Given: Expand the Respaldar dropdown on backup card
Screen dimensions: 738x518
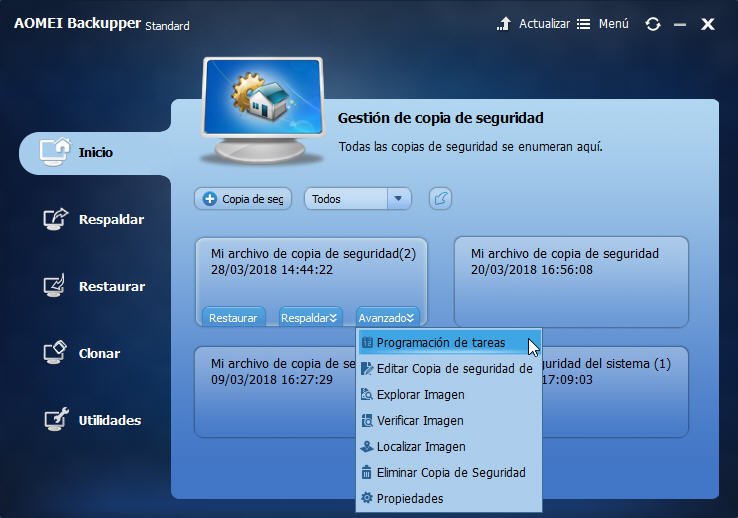Looking at the screenshot, I should 309,318.
